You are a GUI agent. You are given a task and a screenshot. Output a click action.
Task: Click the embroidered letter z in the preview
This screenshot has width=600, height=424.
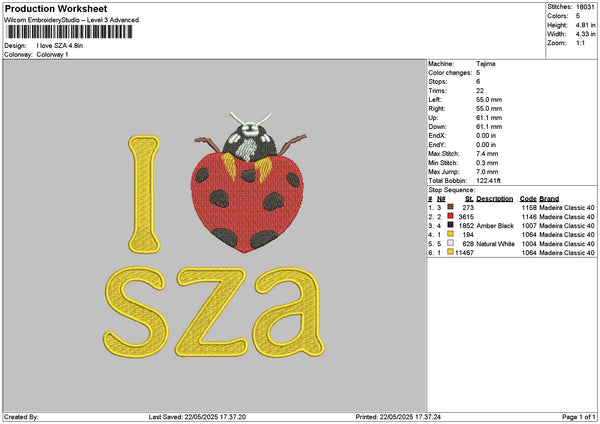[211, 312]
